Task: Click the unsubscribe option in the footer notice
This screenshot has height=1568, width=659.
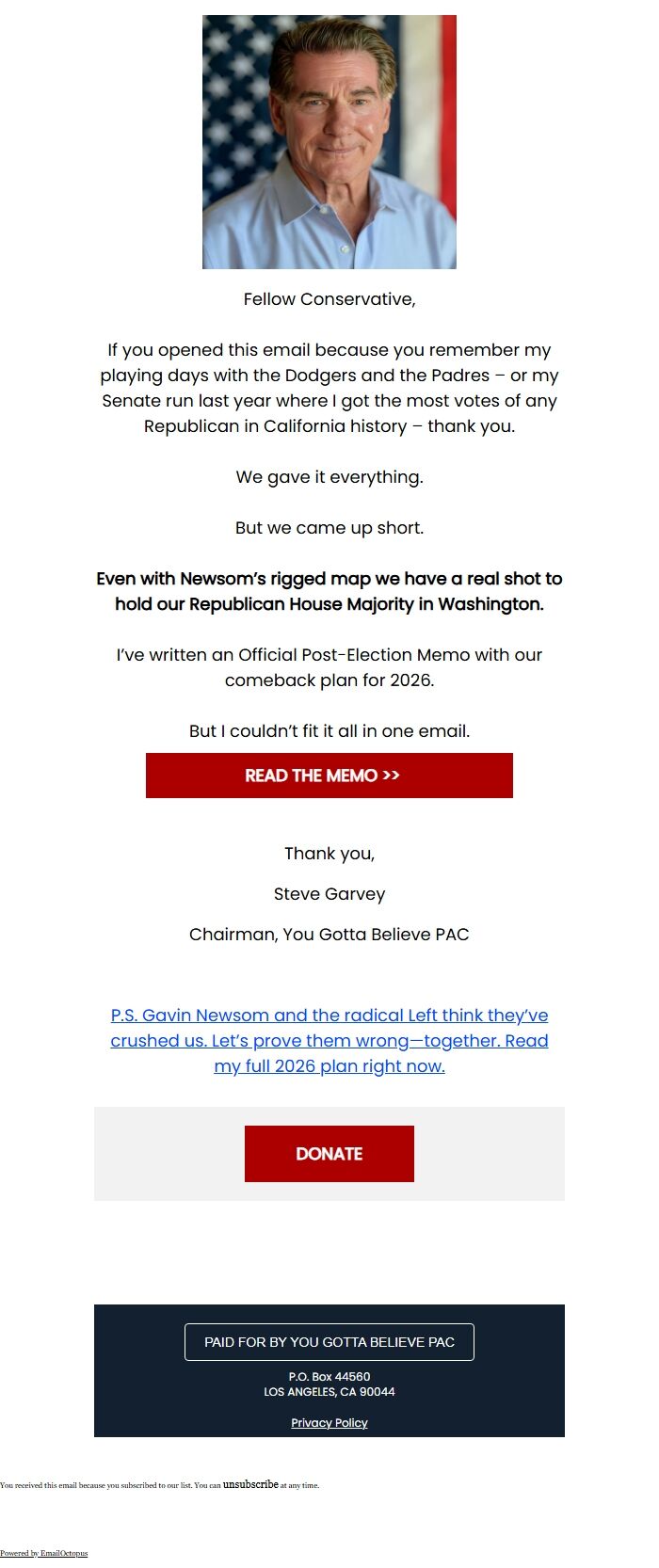Action: (x=249, y=1483)
